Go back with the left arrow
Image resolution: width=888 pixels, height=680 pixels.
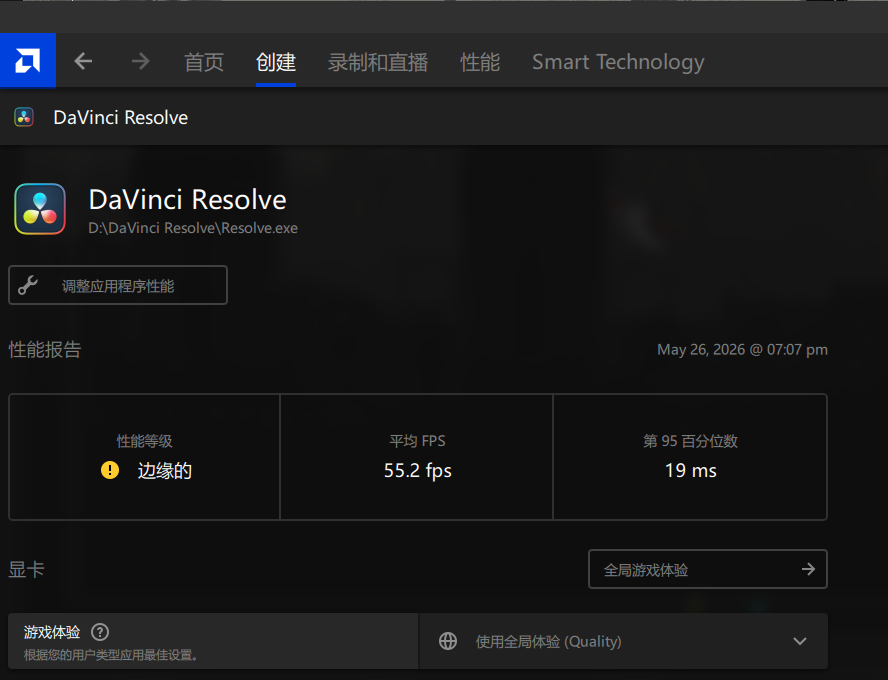tap(83, 61)
